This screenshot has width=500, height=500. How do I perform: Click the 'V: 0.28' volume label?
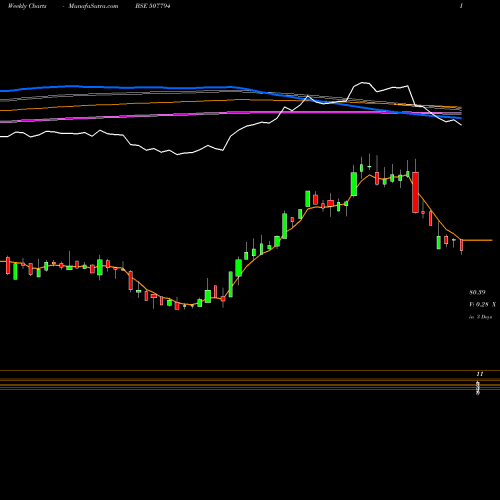point(479,304)
